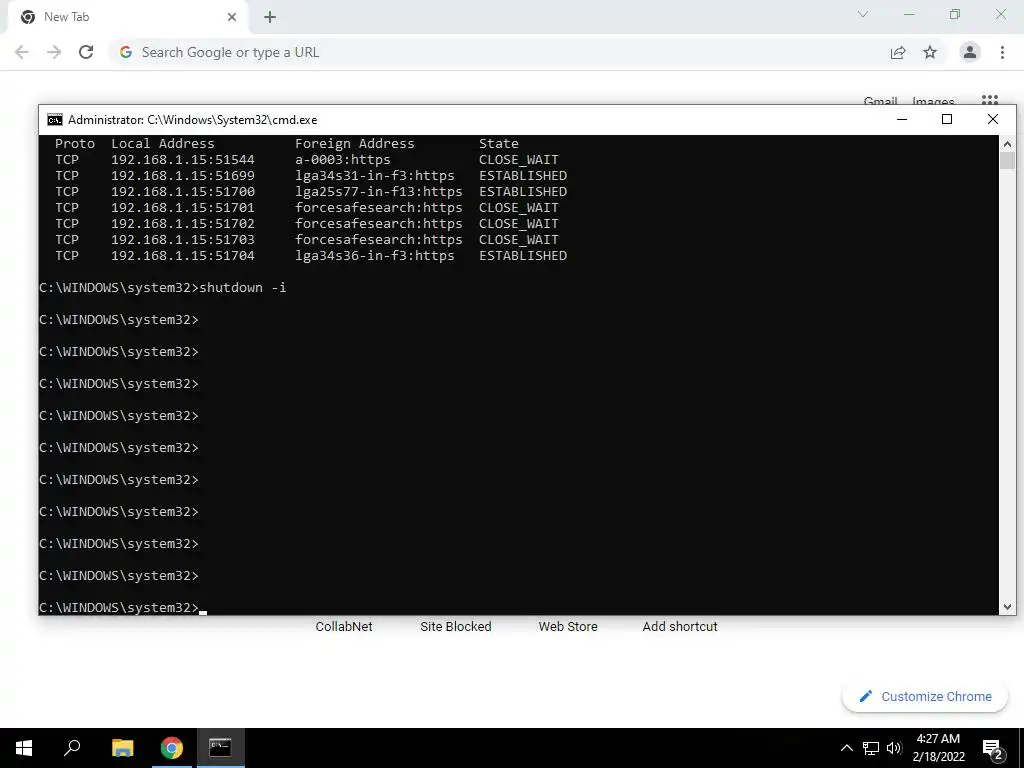
Task: Open the Windows Start menu
Action: click(24, 748)
